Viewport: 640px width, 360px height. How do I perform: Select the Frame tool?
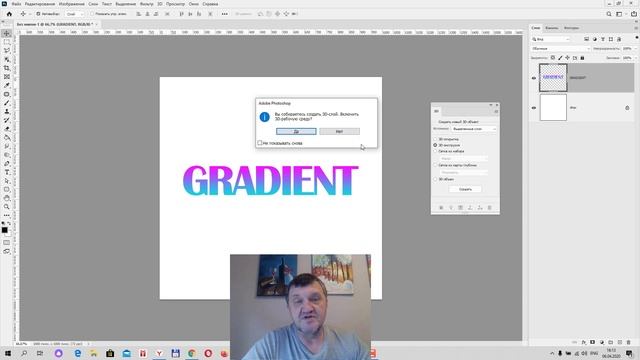[x=7, y=77]
